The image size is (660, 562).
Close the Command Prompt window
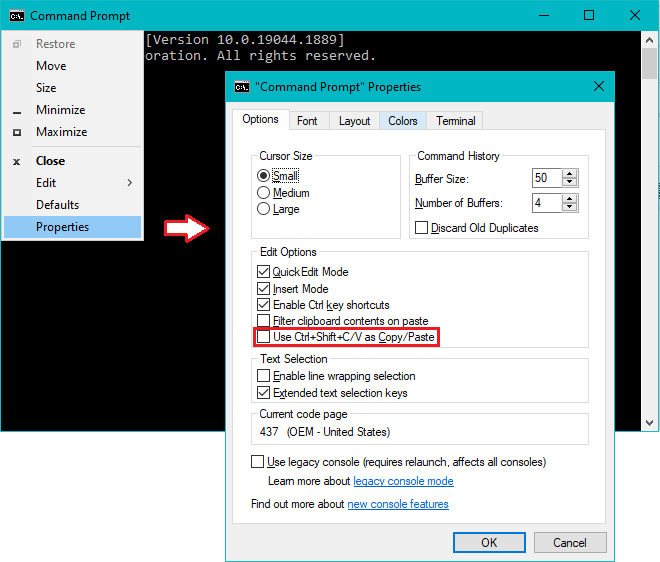(635, 16)
